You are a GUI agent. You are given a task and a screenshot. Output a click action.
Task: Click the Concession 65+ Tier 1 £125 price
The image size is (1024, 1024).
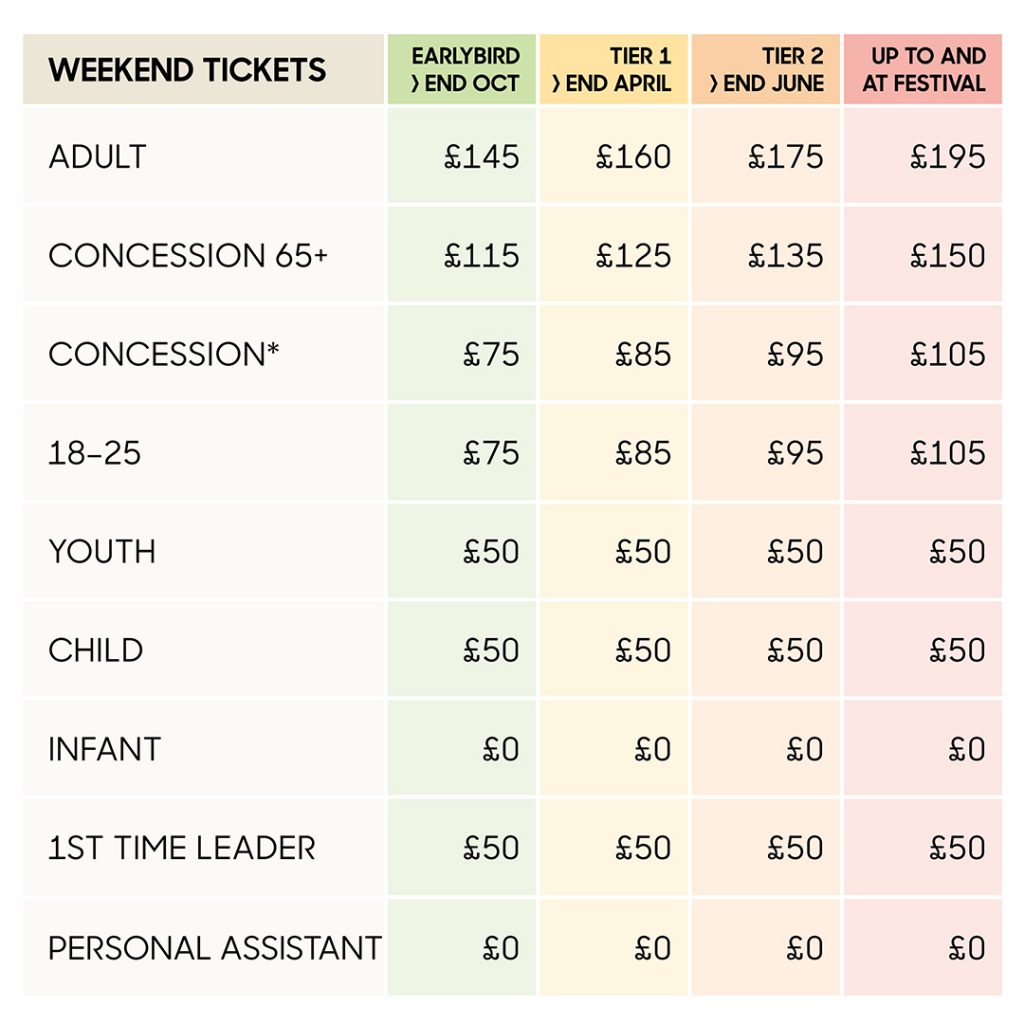coord(633,255)
